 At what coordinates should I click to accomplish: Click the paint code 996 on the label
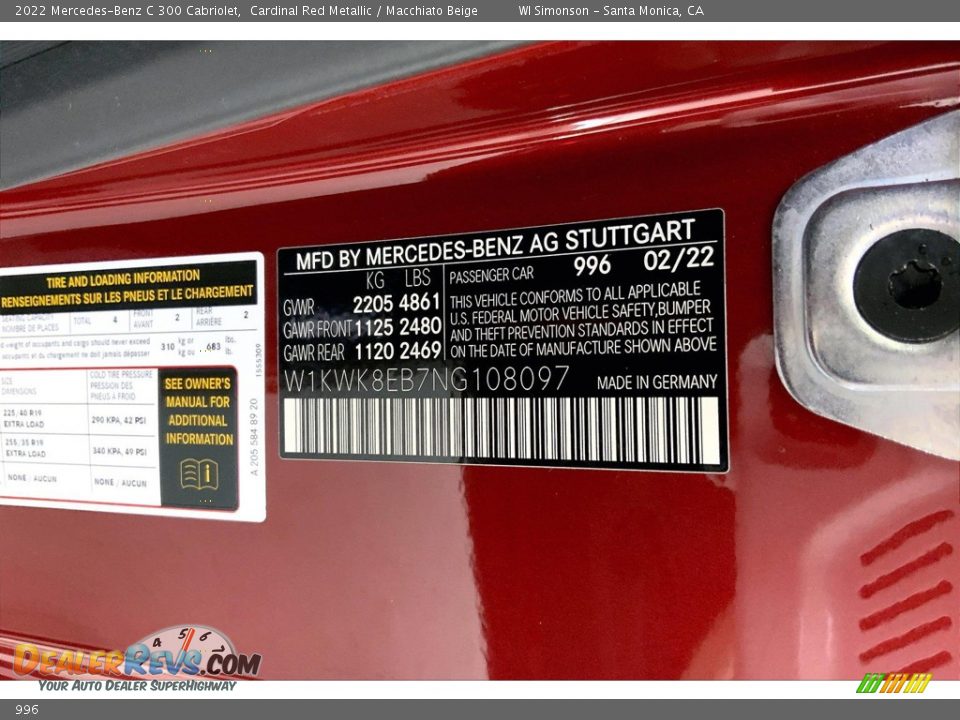pyautogui.click(x=592, y=265)
